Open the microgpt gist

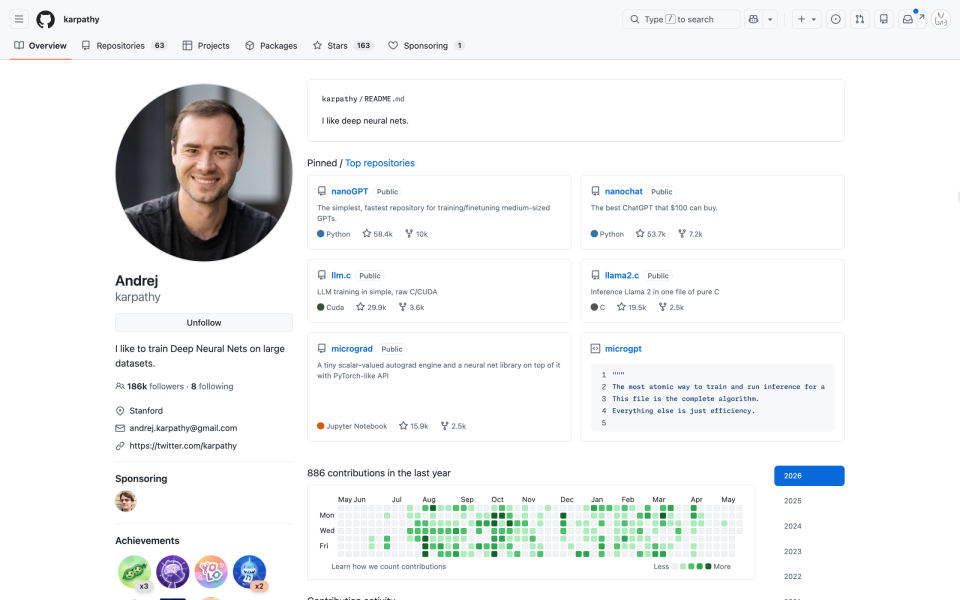point(623,348)
